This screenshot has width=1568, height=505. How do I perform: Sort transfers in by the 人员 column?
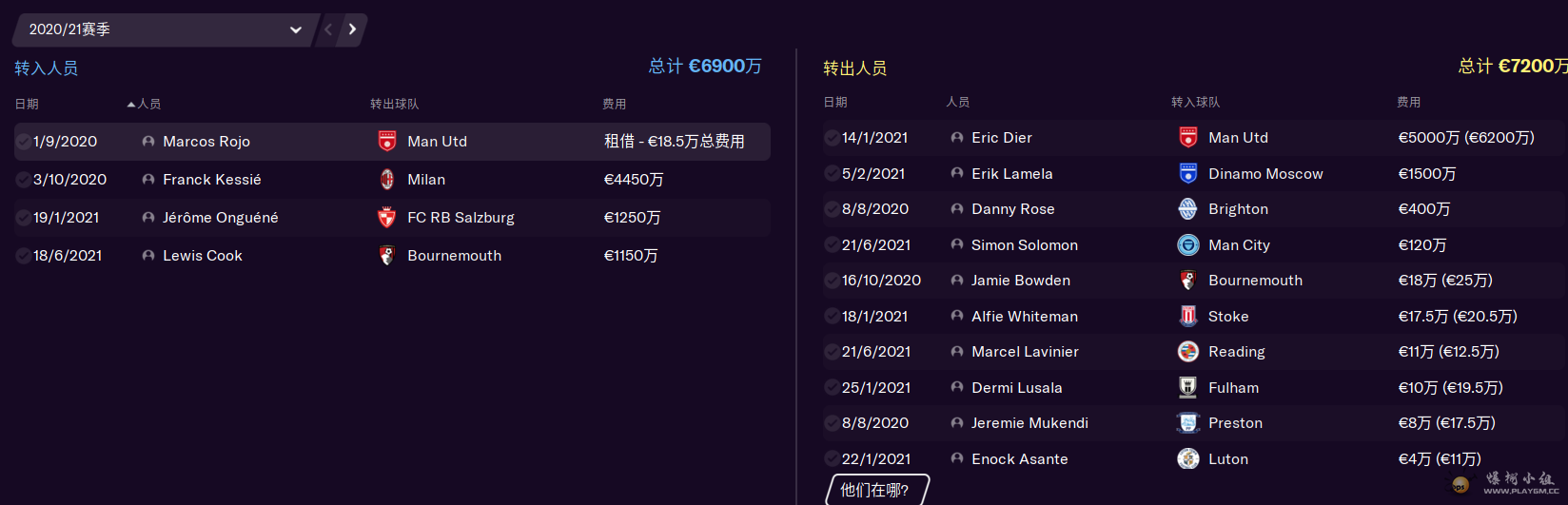148,104
